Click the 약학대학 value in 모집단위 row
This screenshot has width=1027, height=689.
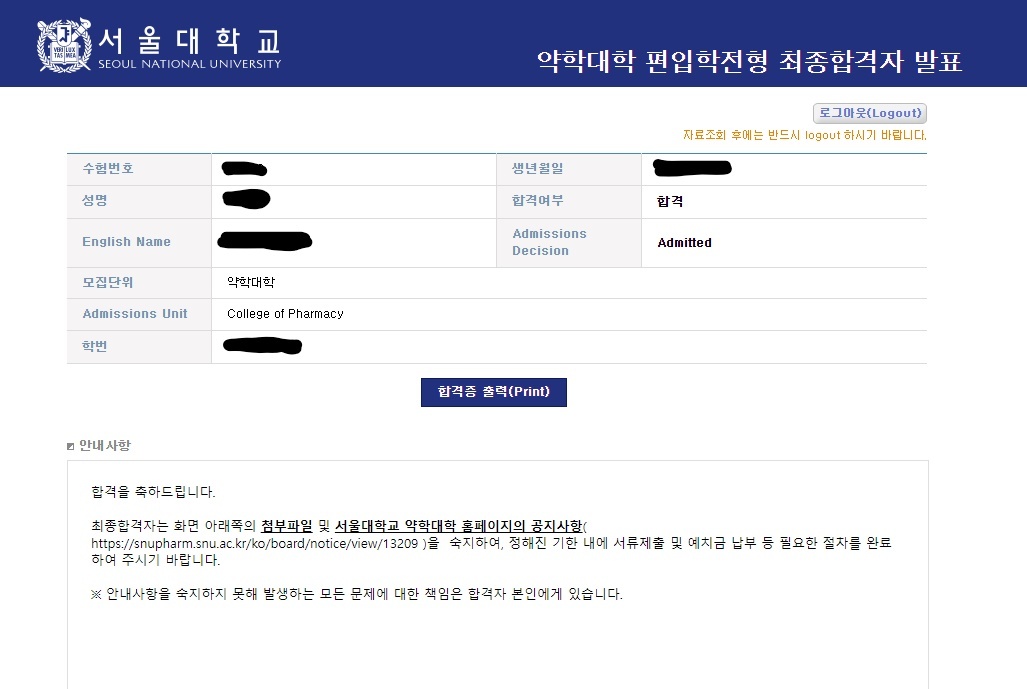(251, 282)
